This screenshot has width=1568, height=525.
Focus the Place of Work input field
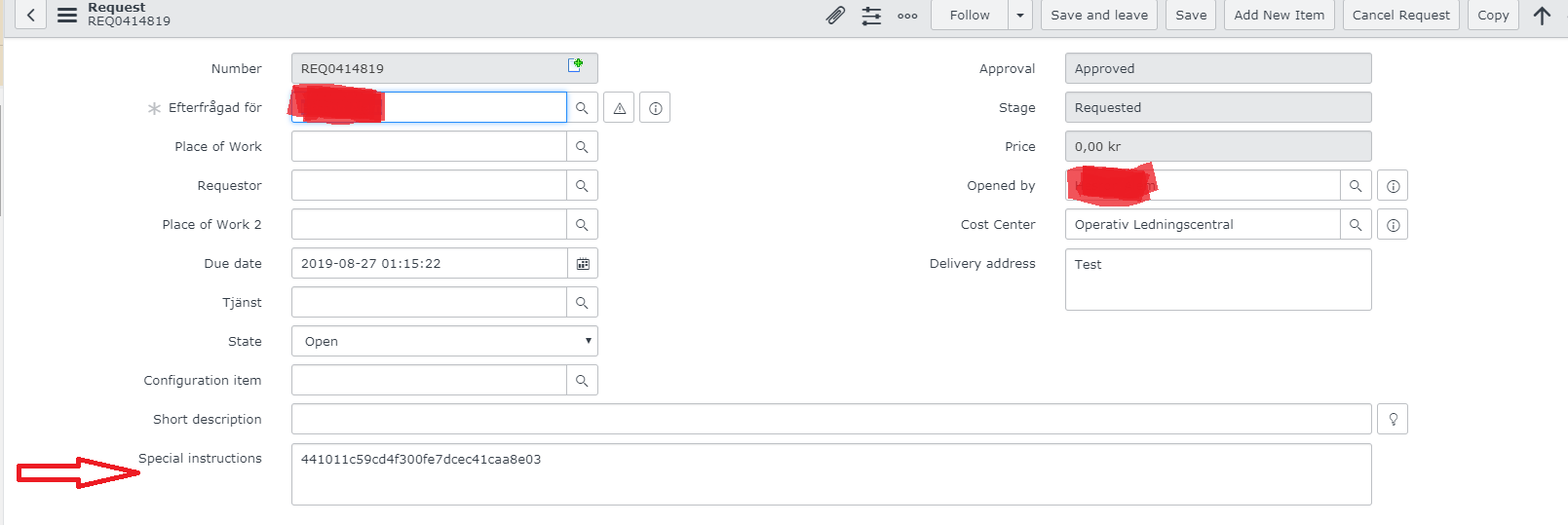point(429,146)
